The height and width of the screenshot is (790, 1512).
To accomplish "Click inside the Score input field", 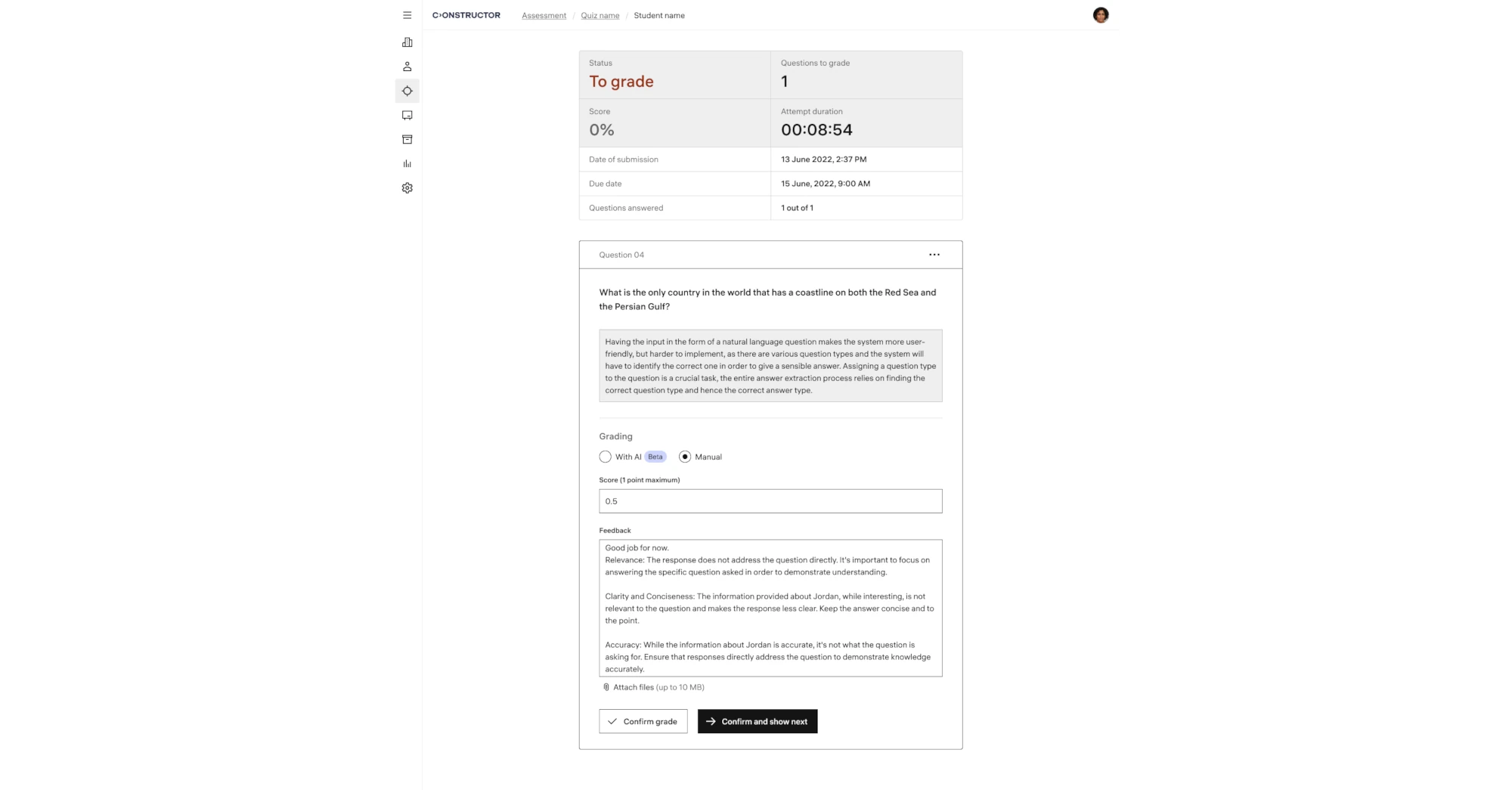I will coord(770,501).
